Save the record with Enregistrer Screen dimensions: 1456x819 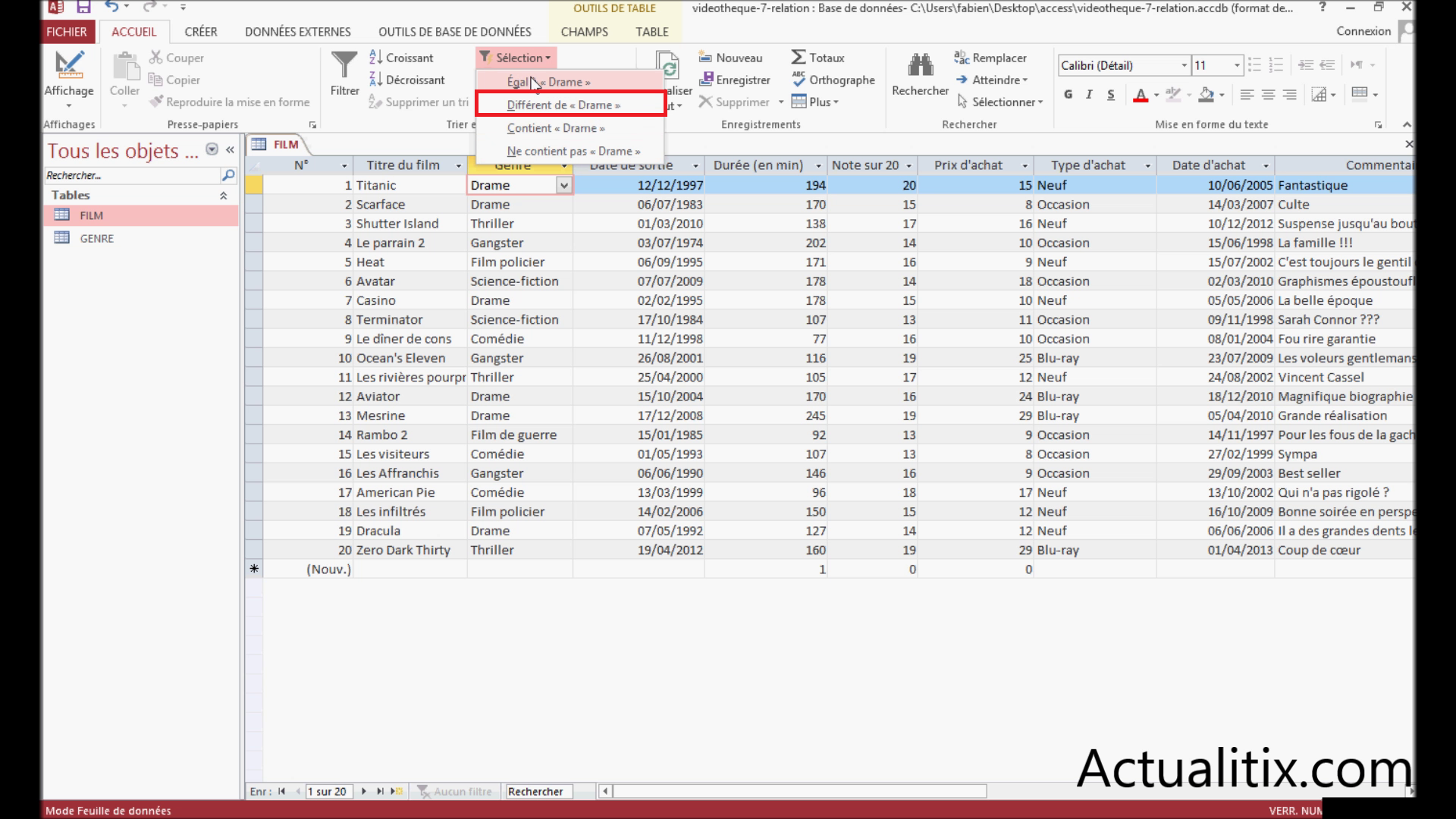734,80
